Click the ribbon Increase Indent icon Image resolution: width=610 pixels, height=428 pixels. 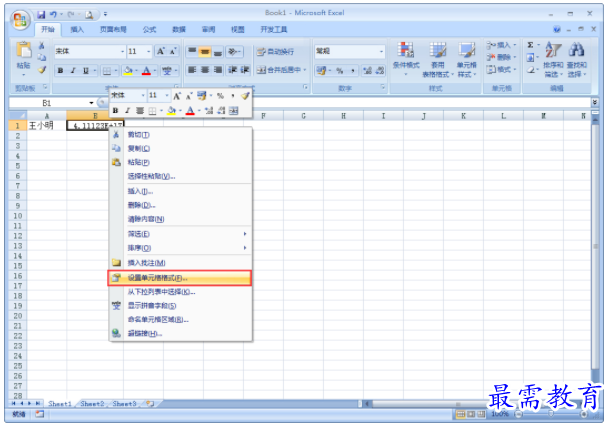245,70
